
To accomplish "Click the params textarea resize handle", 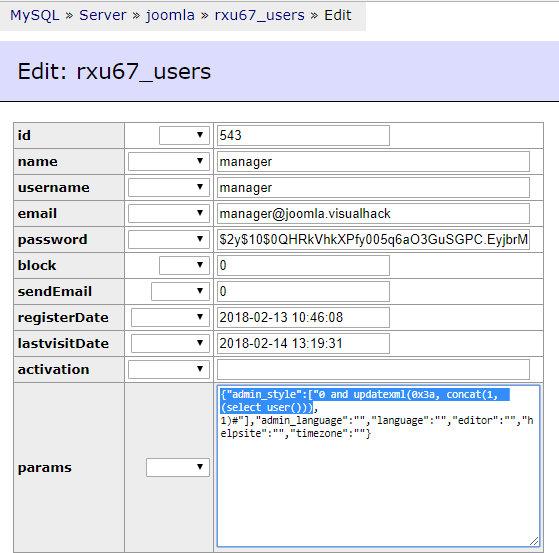I will click(x=534, y=541).
